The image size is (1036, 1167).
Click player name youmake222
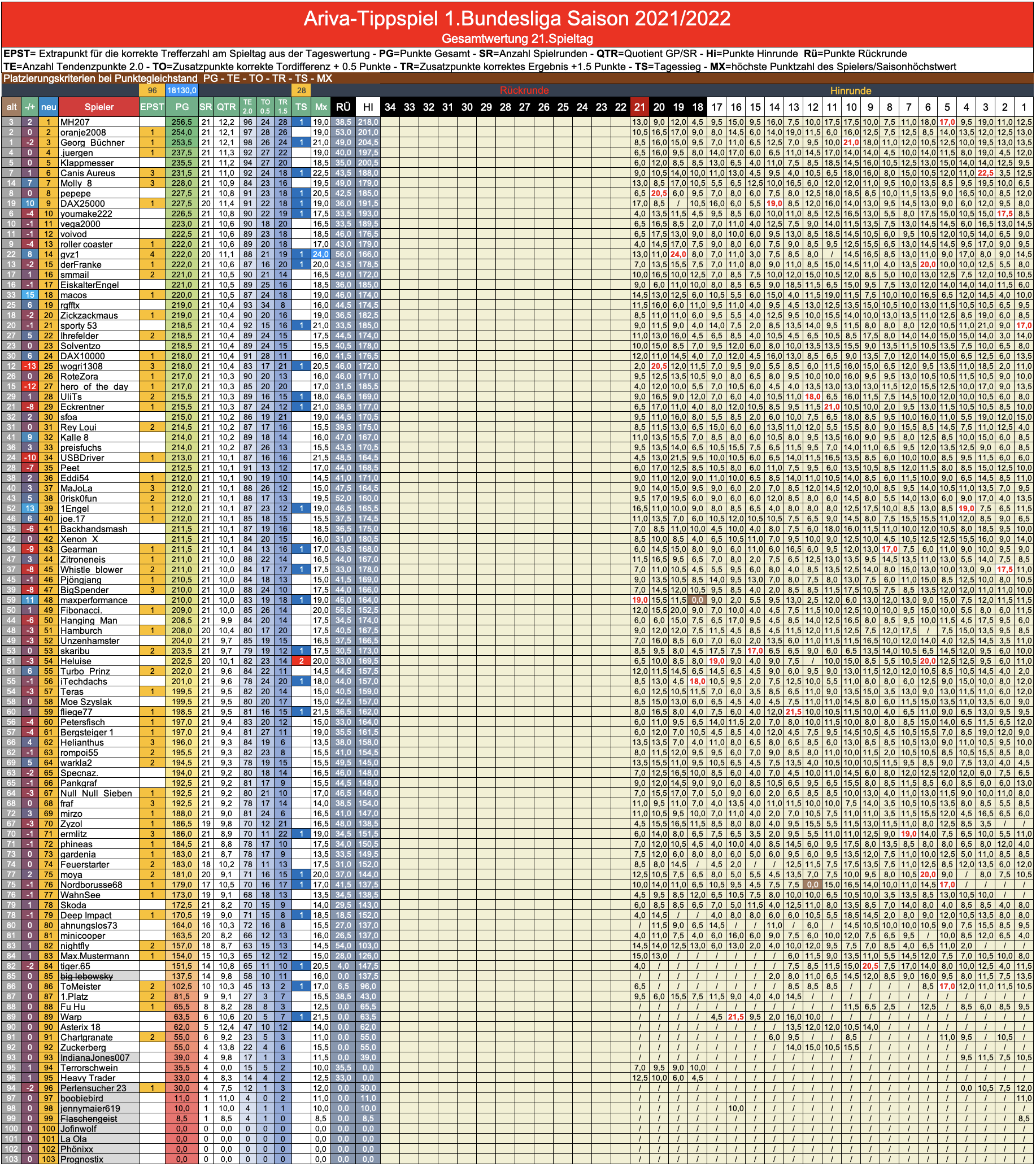[86, 214]
